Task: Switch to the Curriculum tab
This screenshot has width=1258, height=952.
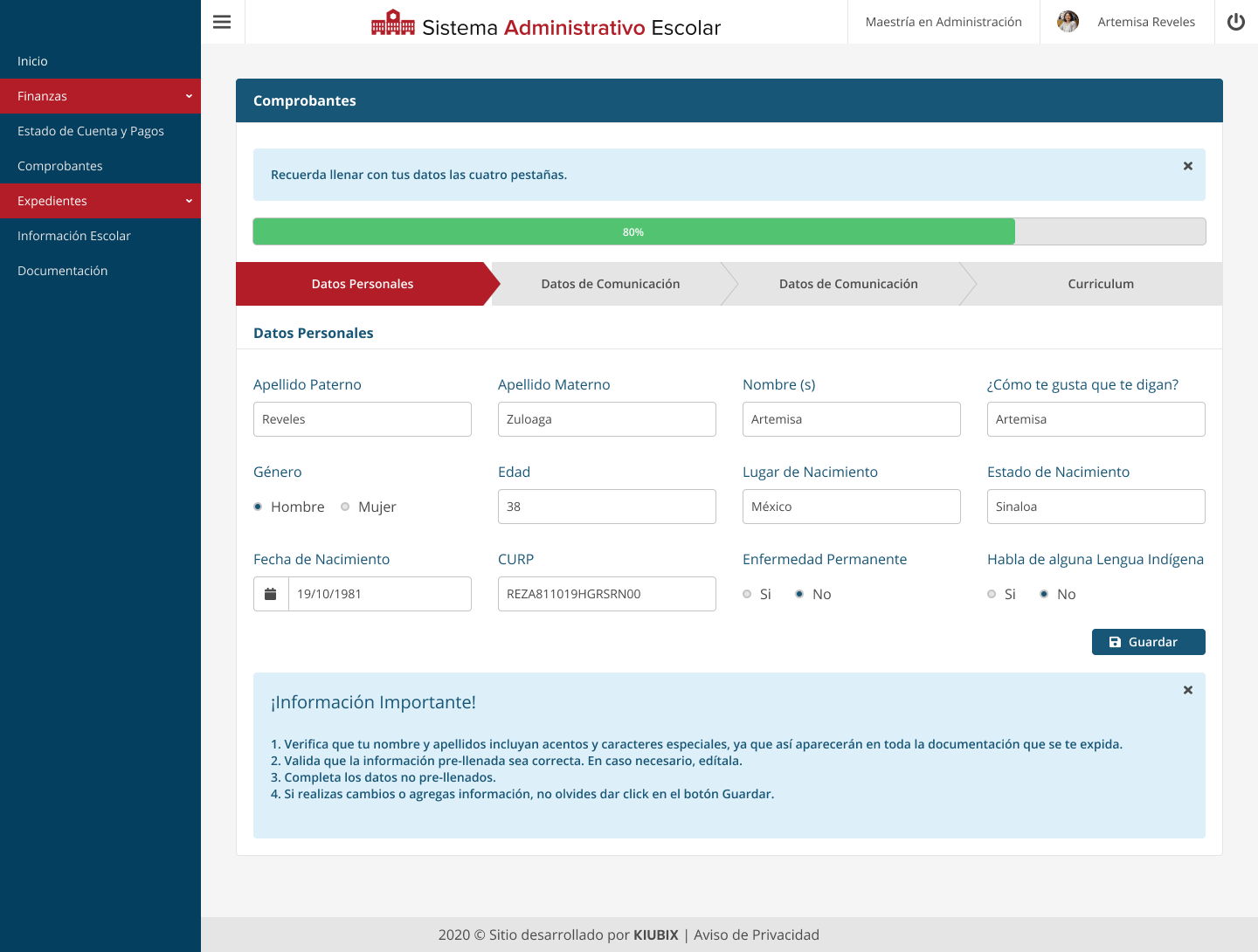Action: click(1100, 284)
